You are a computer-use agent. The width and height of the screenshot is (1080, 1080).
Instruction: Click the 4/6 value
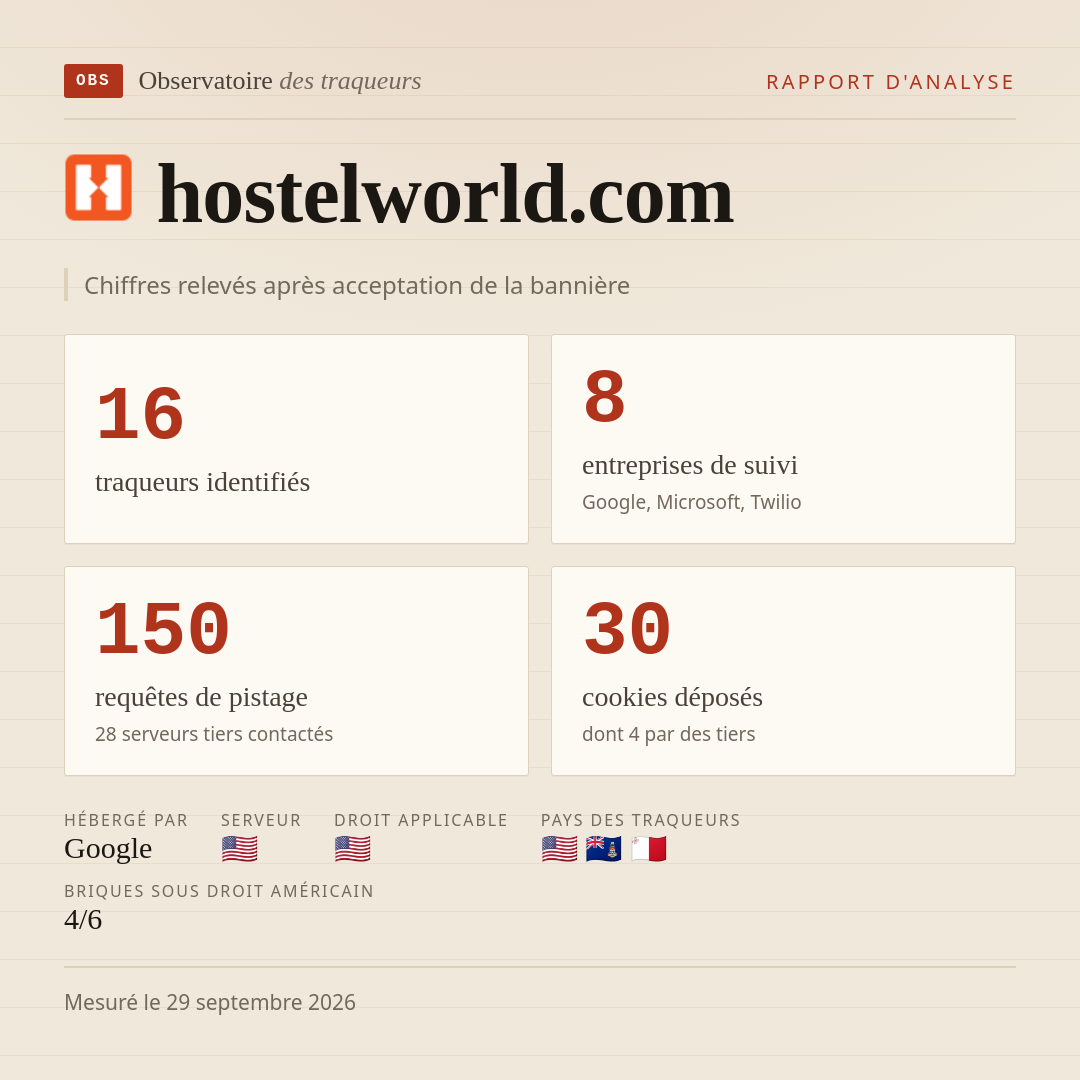coord(83,920)
